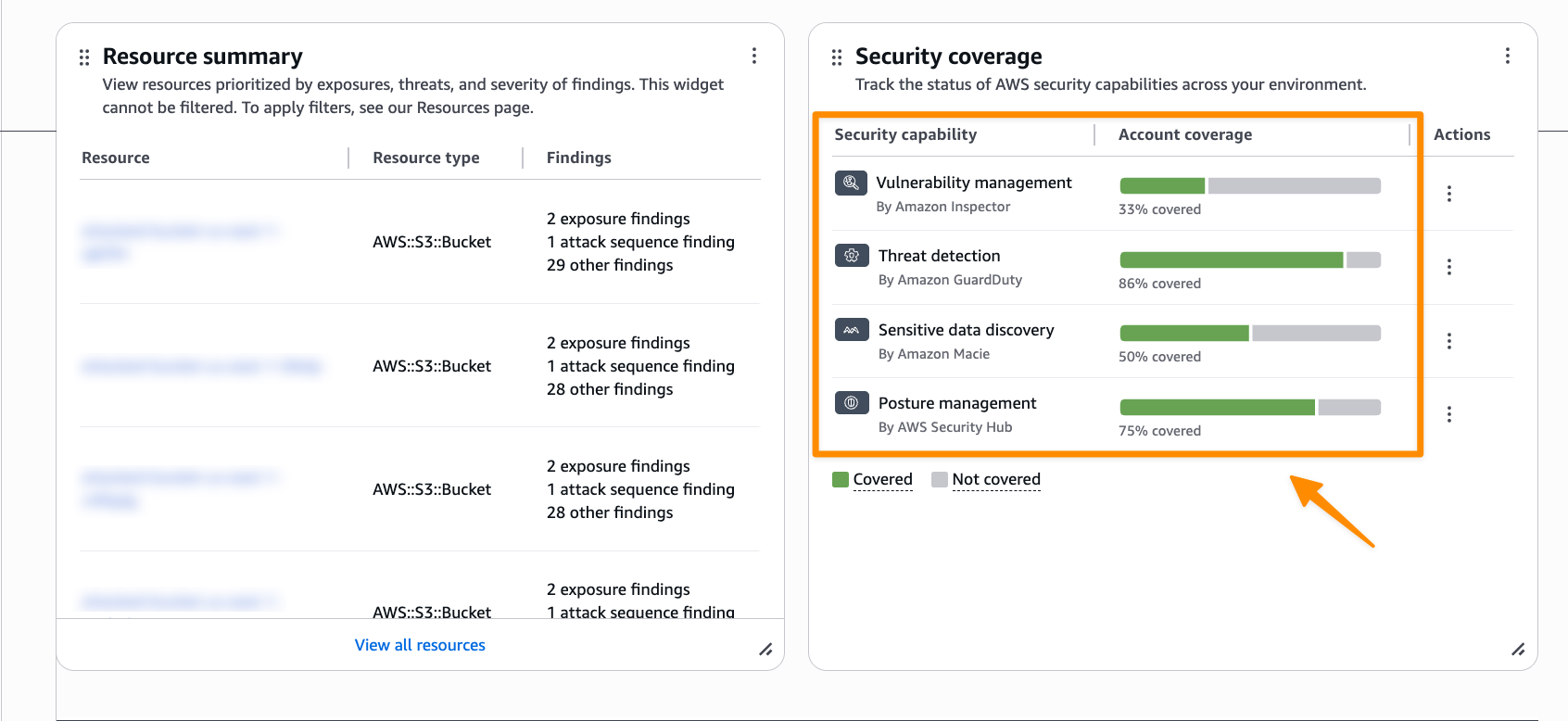Click the Threat detection GuardDuty icon
This screenshot has height=721, width=1568.
click(852, 256)
